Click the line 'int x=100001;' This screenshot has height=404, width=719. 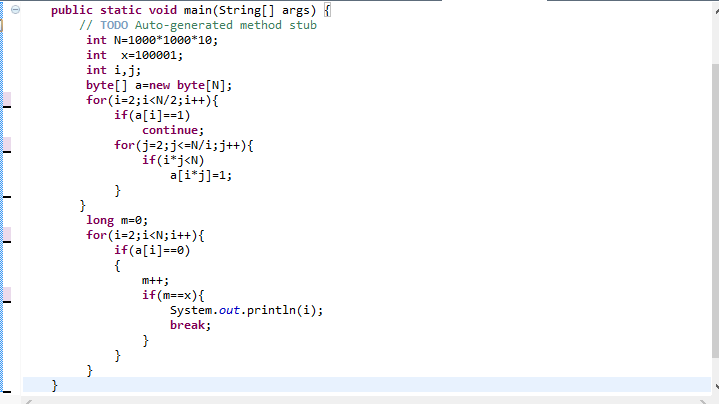[134, 55]
